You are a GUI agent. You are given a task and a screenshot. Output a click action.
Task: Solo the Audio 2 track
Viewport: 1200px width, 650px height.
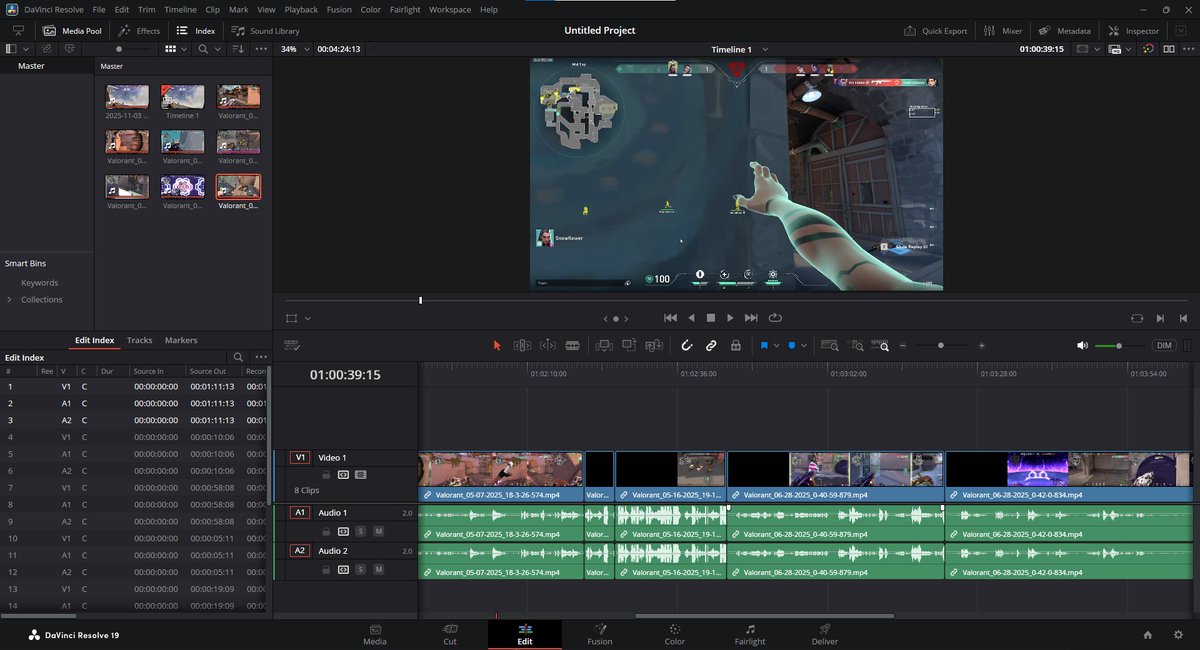click(x=361, y=569)
